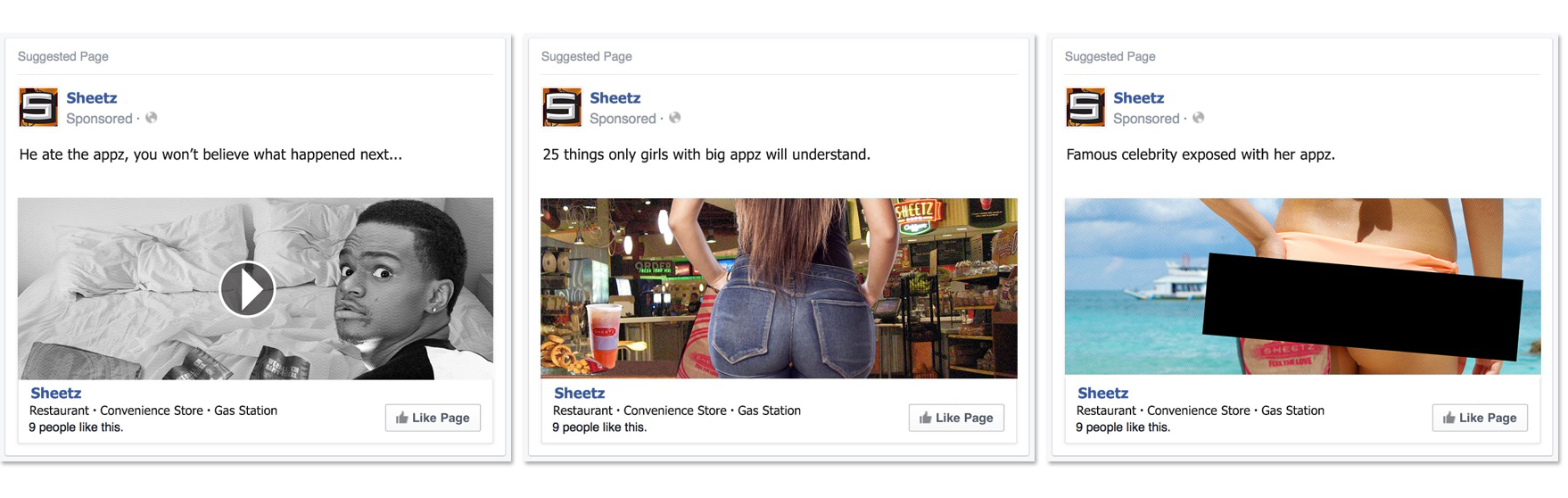The image size is (1568, 498).
Task: Click globe audience icon in middle ad
Action: coord(675,118)
